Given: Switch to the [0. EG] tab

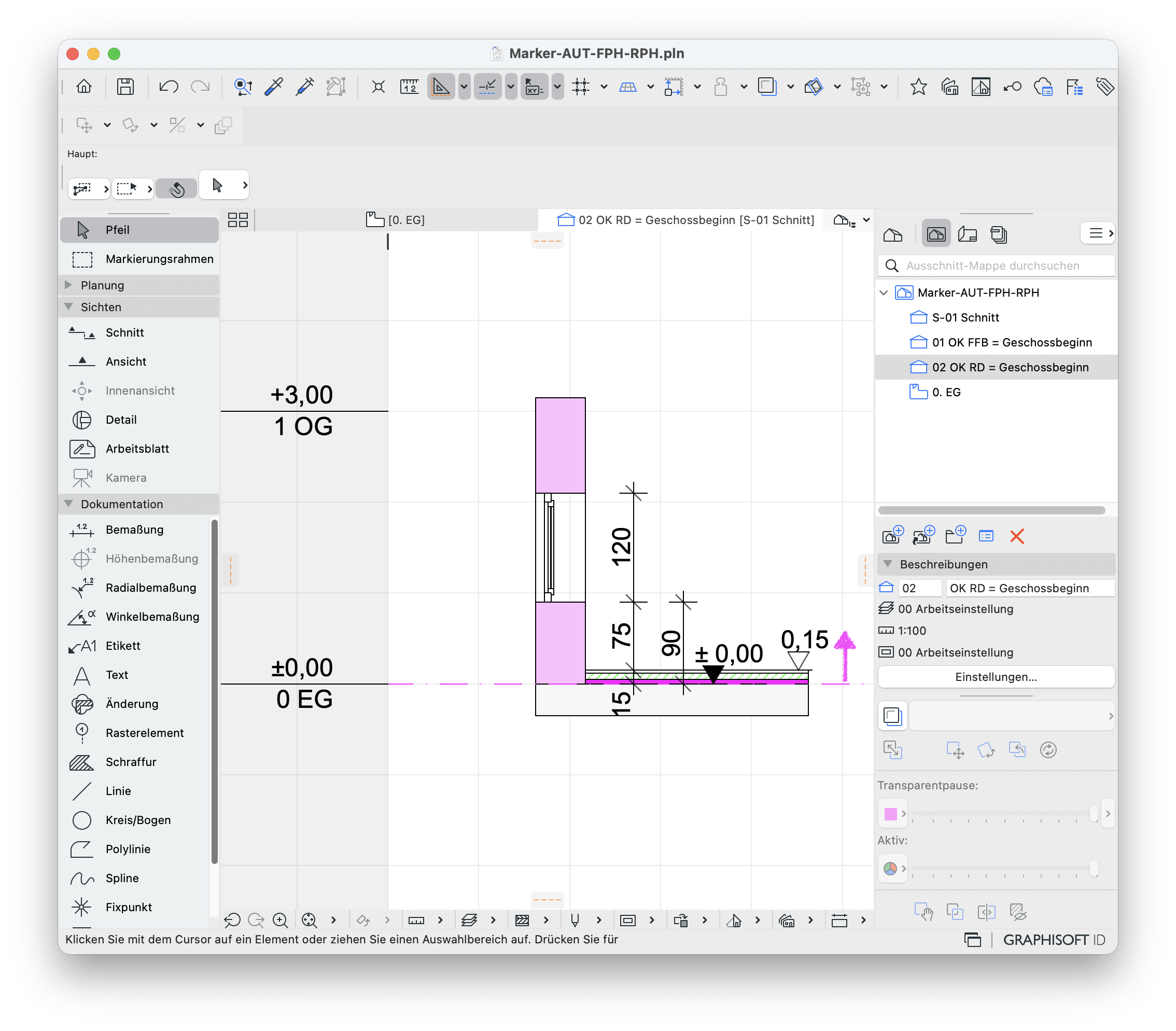Looking at the screenshot, I should (395, 220).
